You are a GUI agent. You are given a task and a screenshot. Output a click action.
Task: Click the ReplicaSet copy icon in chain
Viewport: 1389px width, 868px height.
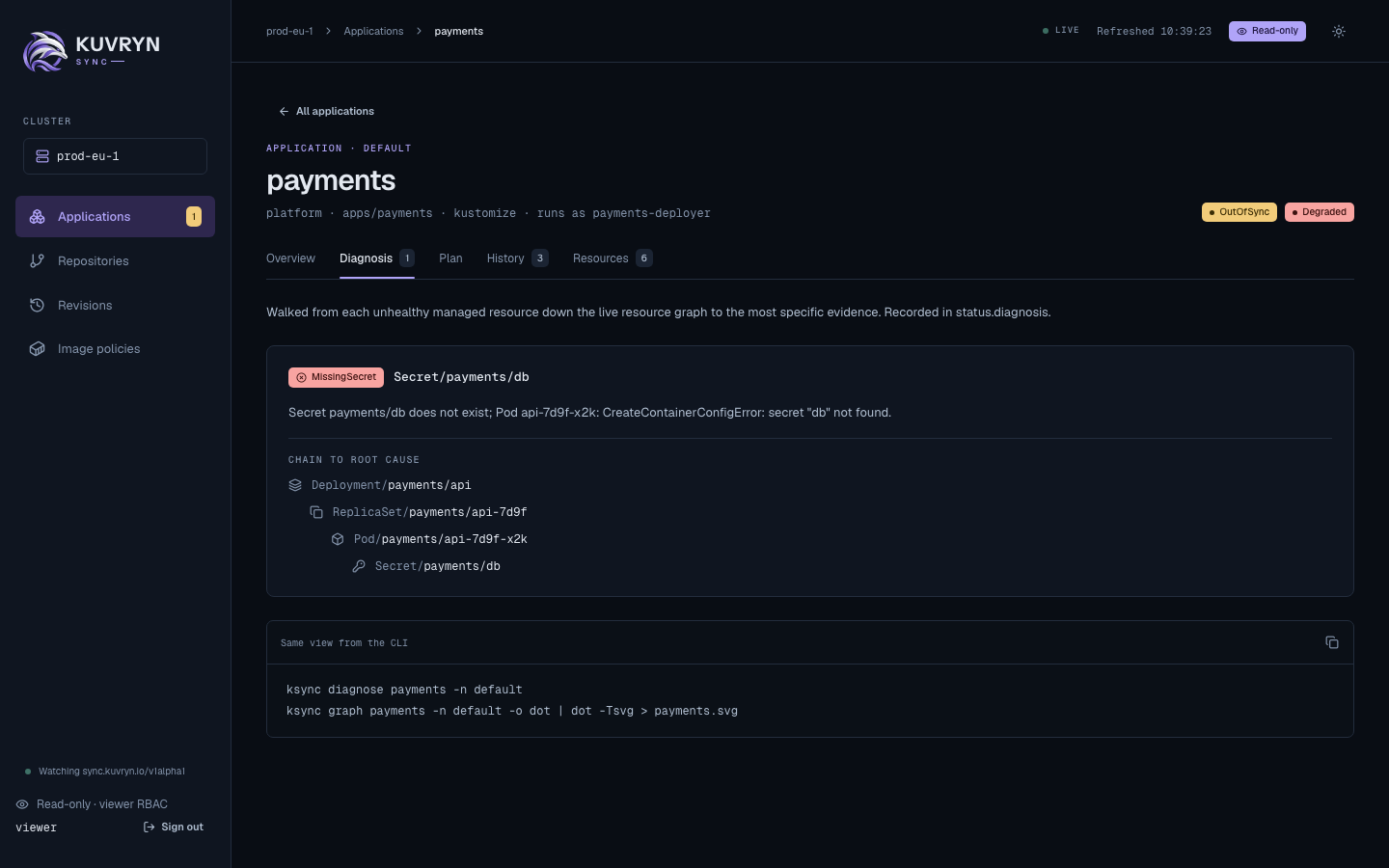tap(316, 512)
